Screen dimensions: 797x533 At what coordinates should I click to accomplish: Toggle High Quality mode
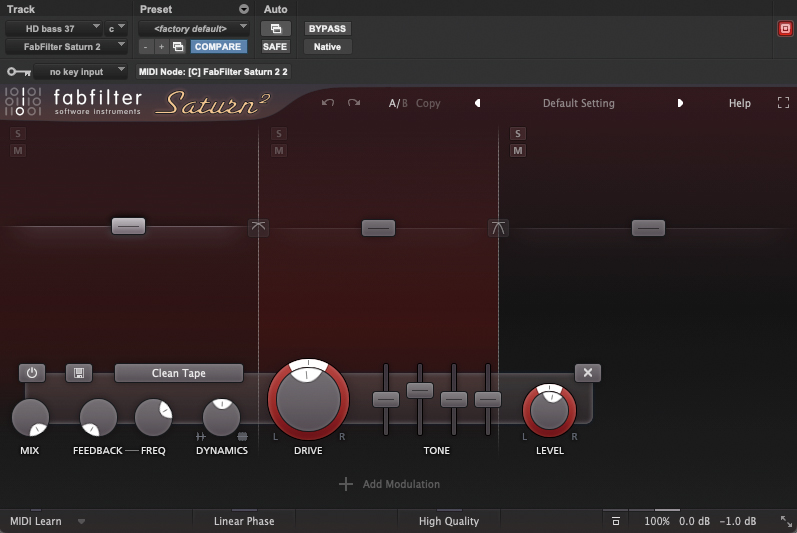click(x=449, y=521)
